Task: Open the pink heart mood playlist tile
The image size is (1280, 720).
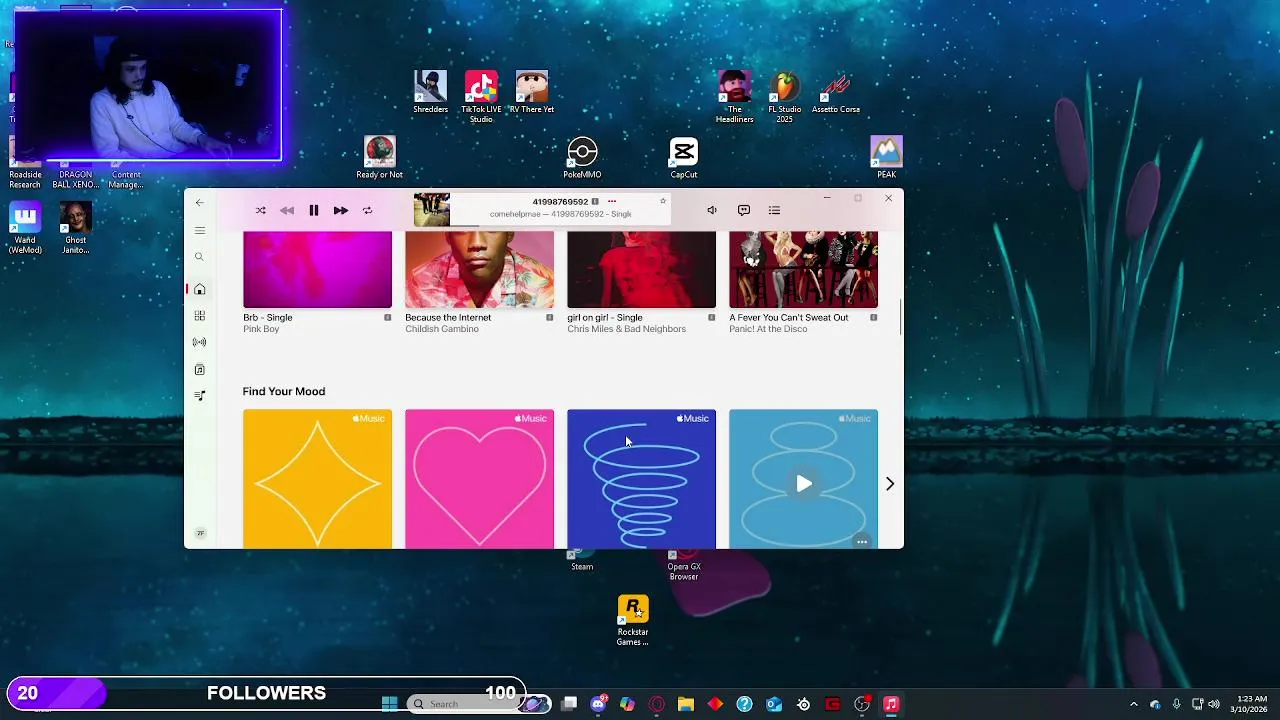Action: (x=479, y=479)
